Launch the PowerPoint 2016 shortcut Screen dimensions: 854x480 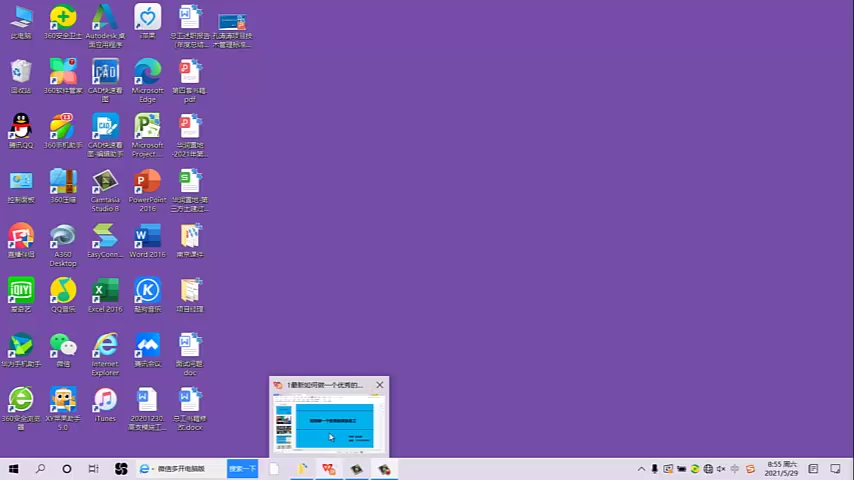[147, 190]
